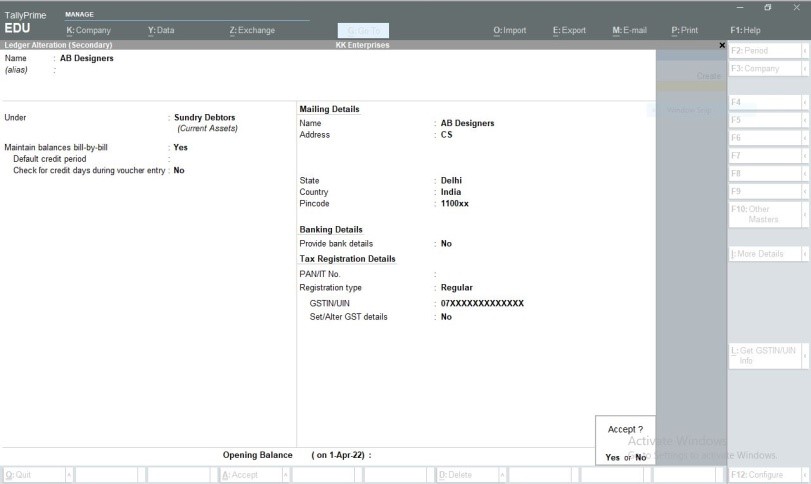Toggle Check for credit days value No
811x484 pixels.
pyautogui.click(x=179, y=170)
